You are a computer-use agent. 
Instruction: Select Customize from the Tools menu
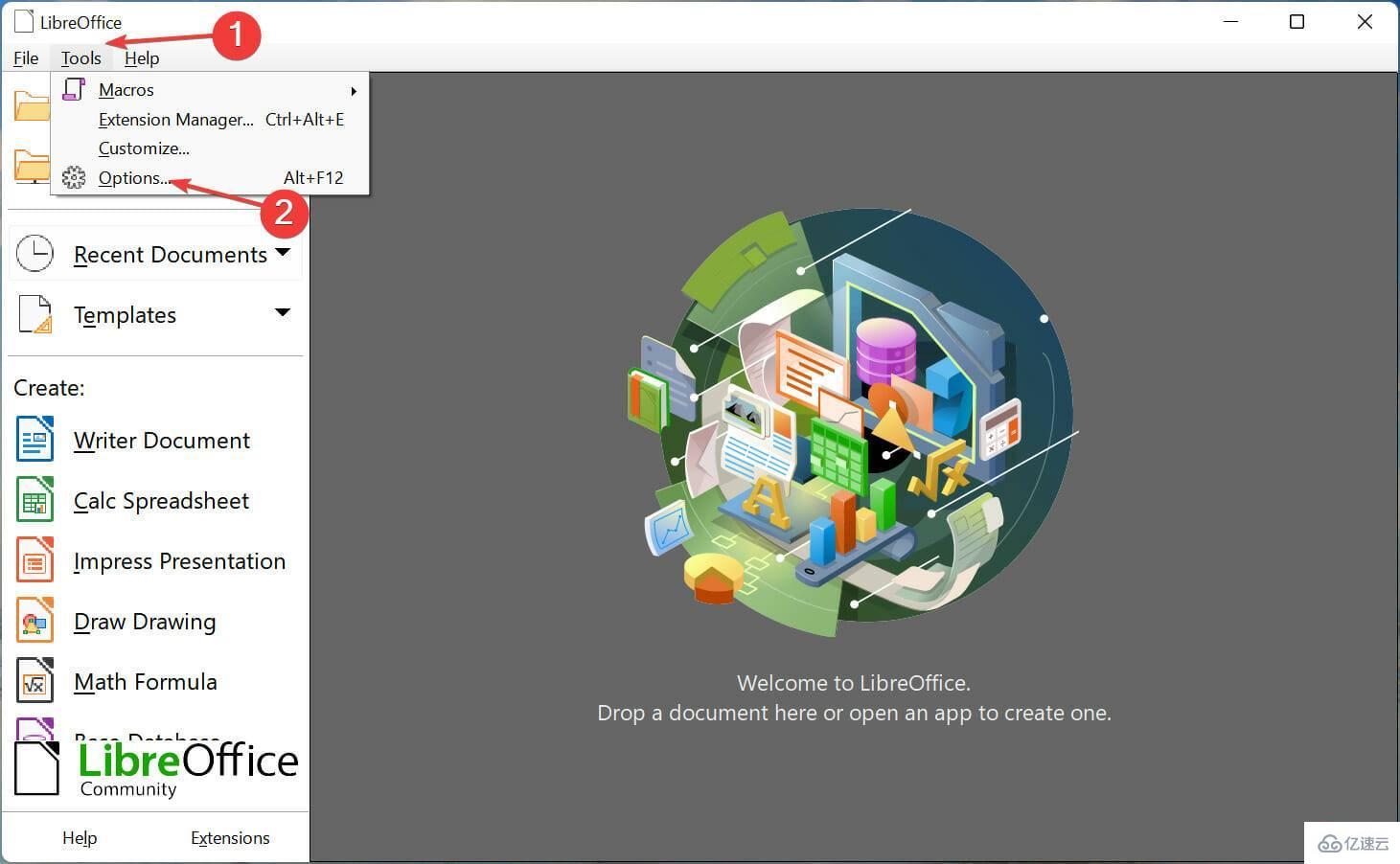[x=210, y=148]
